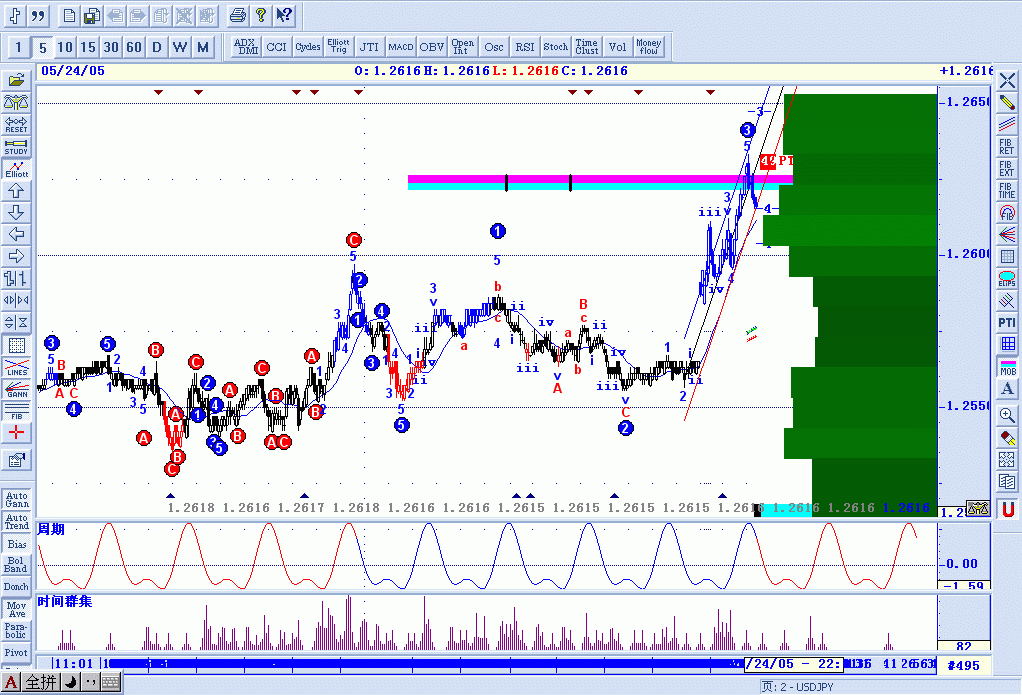The width and height of the screenshot is (1022, 695).
Task: Open the STUDY tool
Action: point(16,146)
